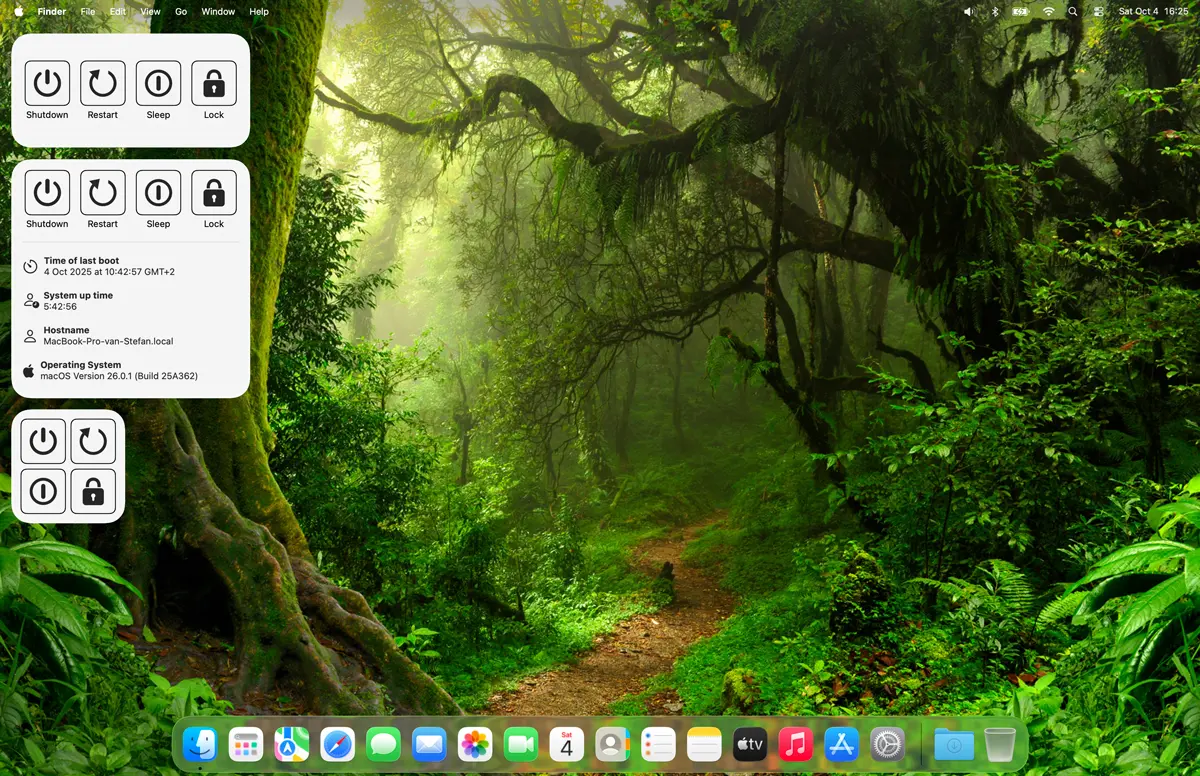The height and width of the screenshot is (776, 1200).
Task: Open the Music app in the Dock
Action: tap(795, 744)
